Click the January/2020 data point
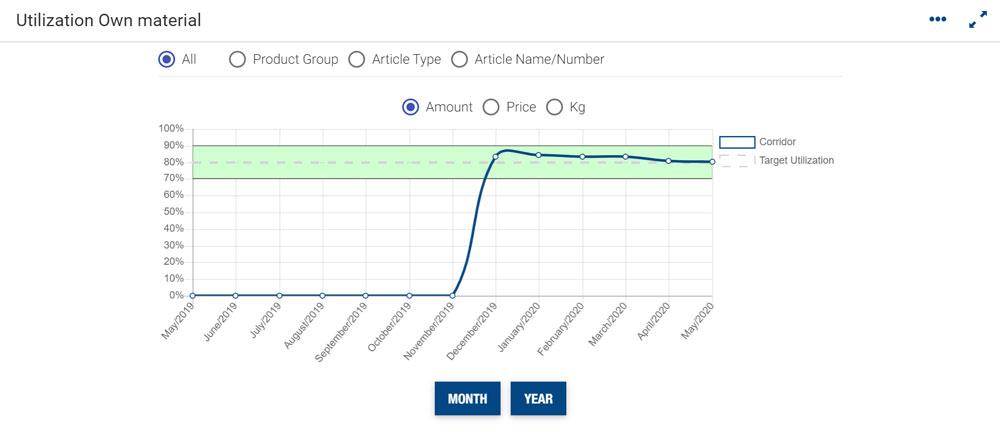The image size is (1000, 442). (539, 155)
